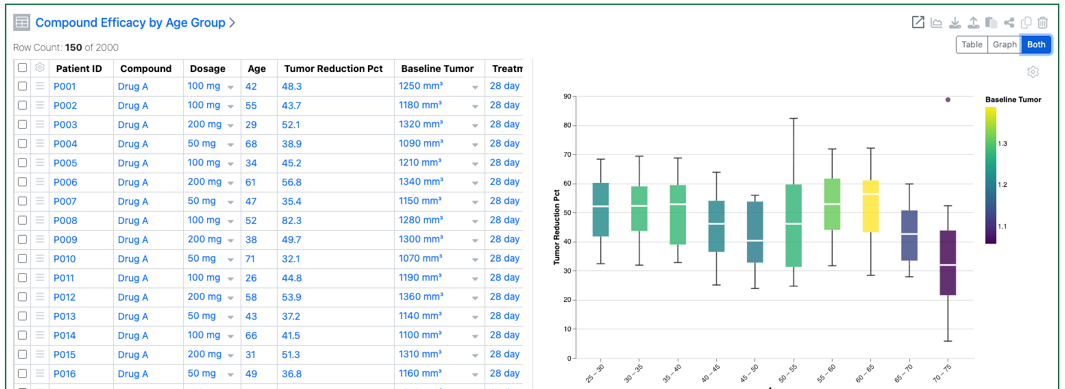This screenshot has width=1065, height=389.
Task: Click the Compound column header
Action: (x=146, y=69)
